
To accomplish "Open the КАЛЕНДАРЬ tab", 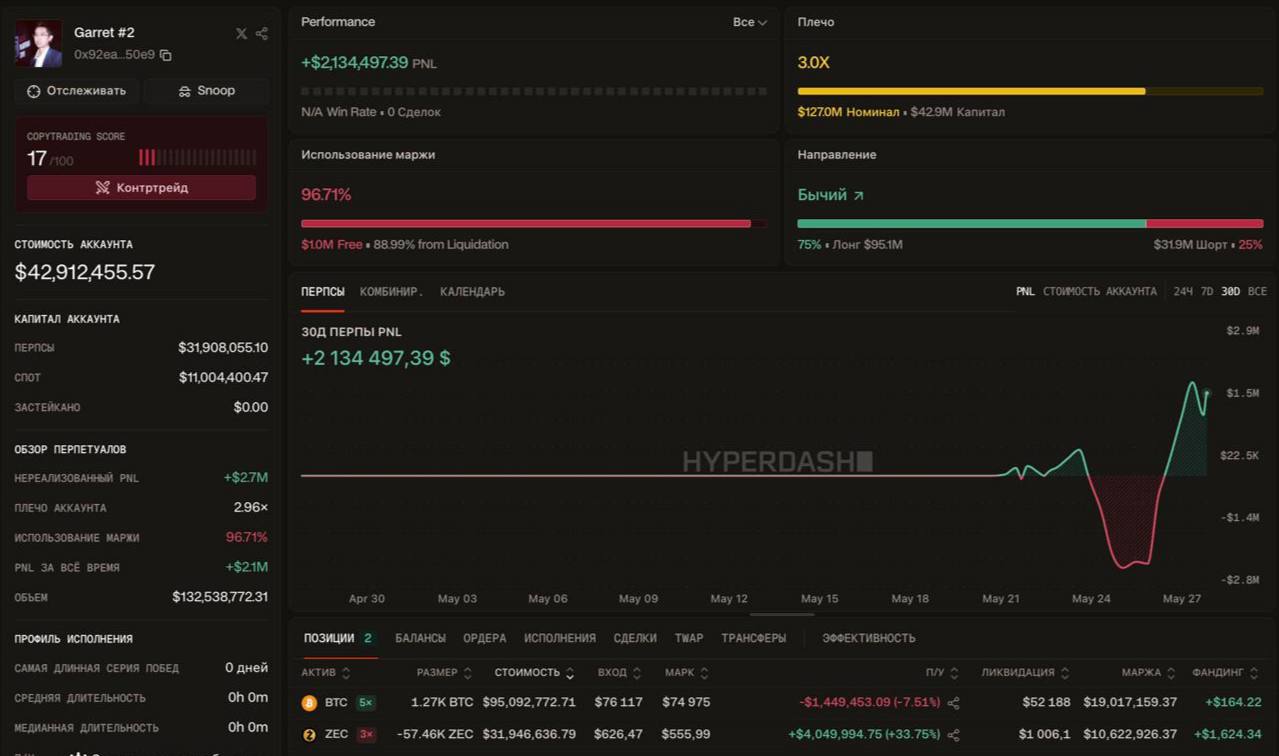I will [472, 292].
